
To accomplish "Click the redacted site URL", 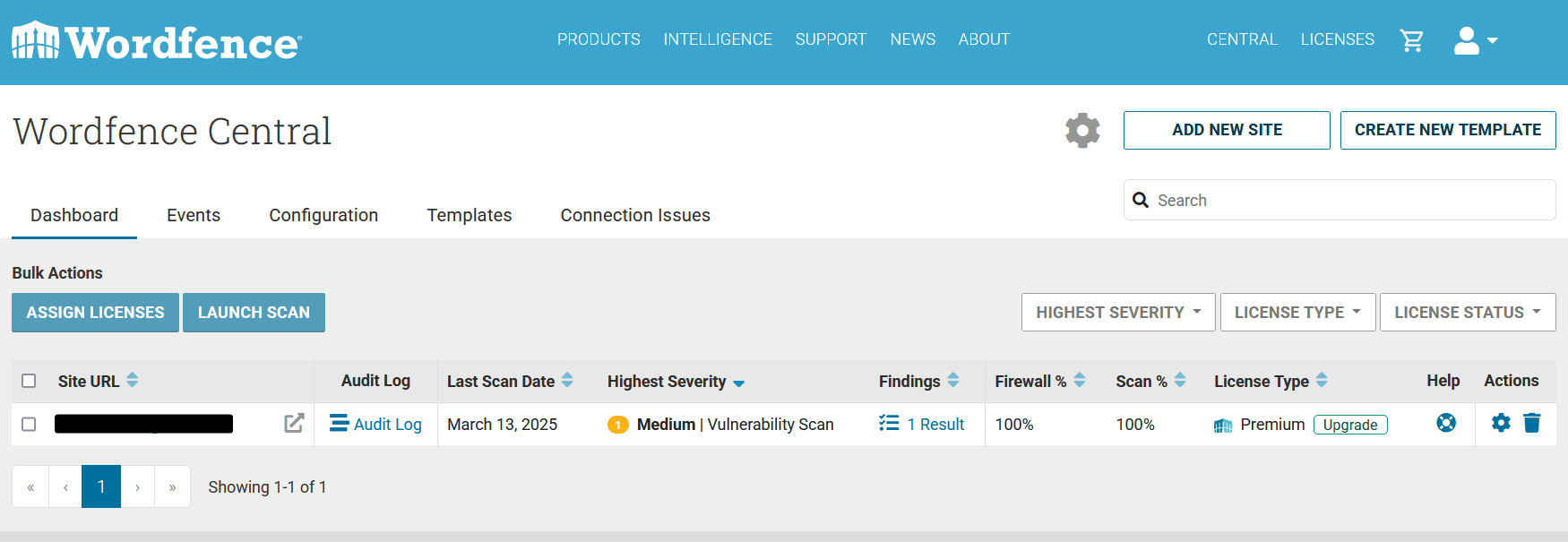I will coord(143,424).
